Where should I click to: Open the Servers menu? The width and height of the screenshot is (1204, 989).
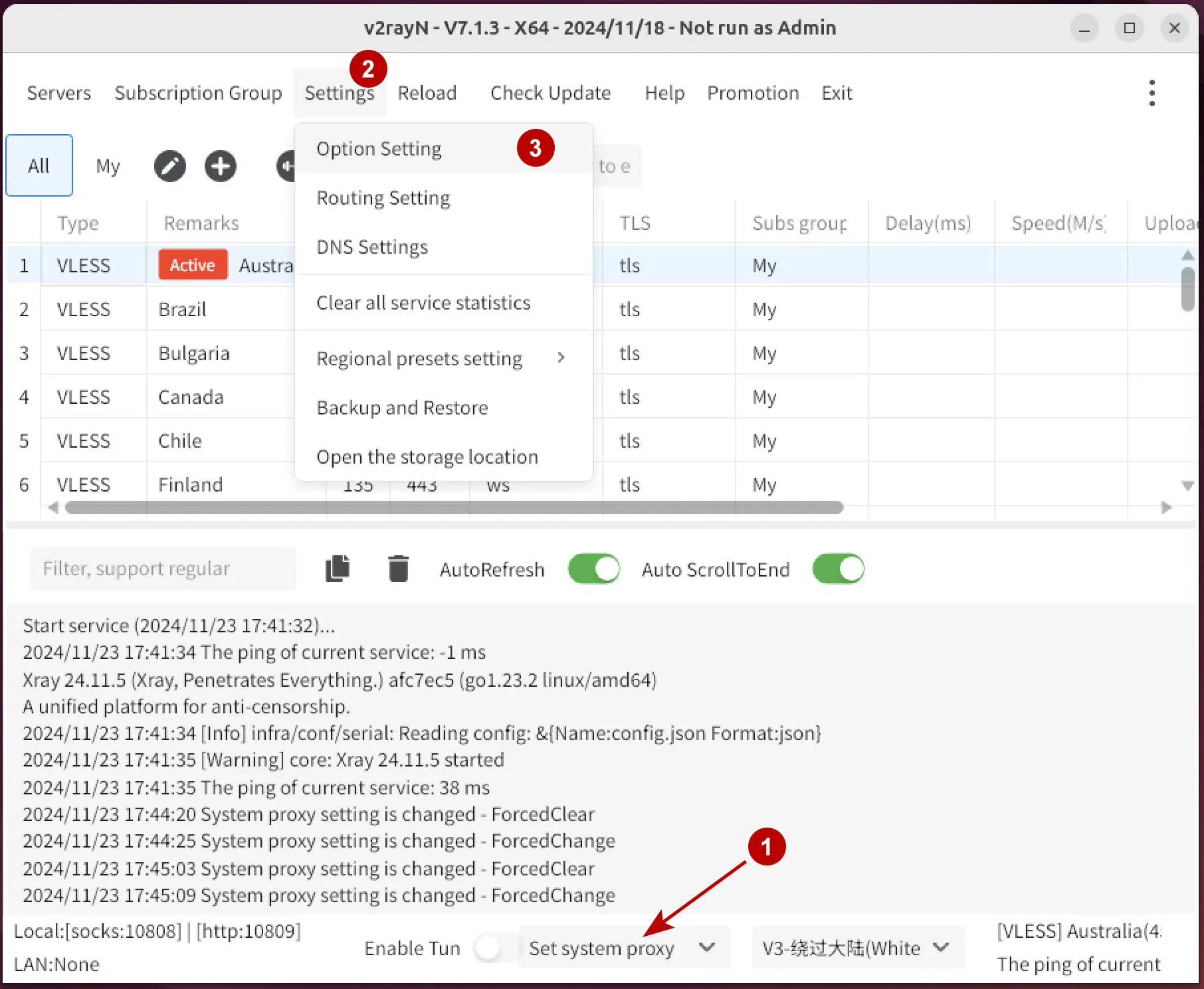[x=58, y=93]
